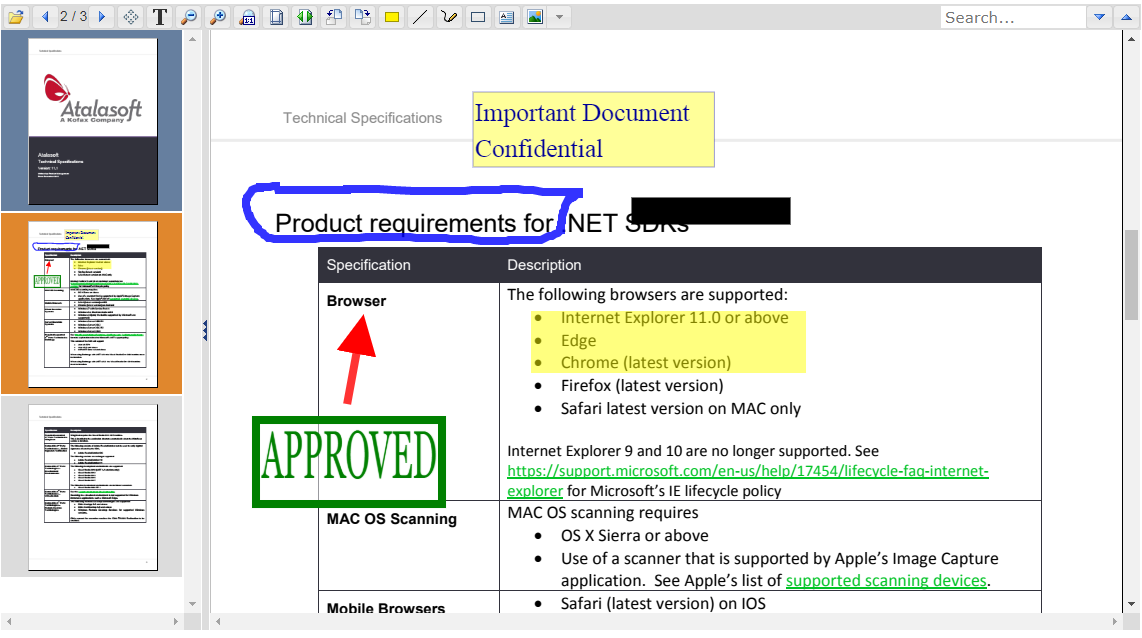Select the yellow highlight annotation tool

tap(392, 17)
